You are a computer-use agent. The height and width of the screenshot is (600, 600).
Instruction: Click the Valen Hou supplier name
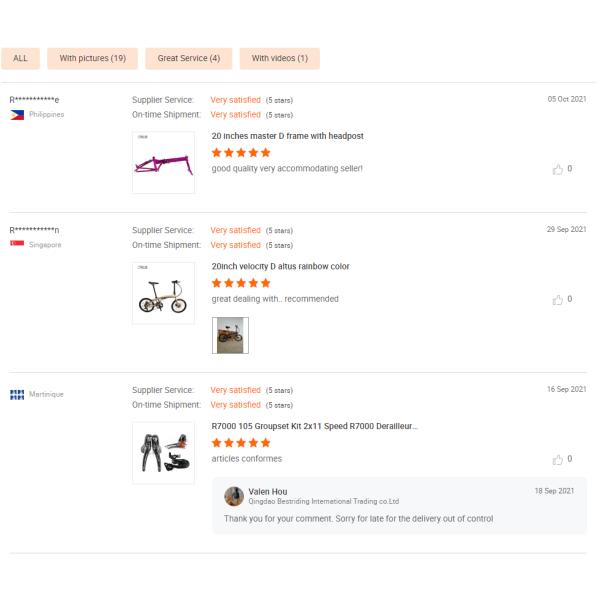[x=267, y=491]
